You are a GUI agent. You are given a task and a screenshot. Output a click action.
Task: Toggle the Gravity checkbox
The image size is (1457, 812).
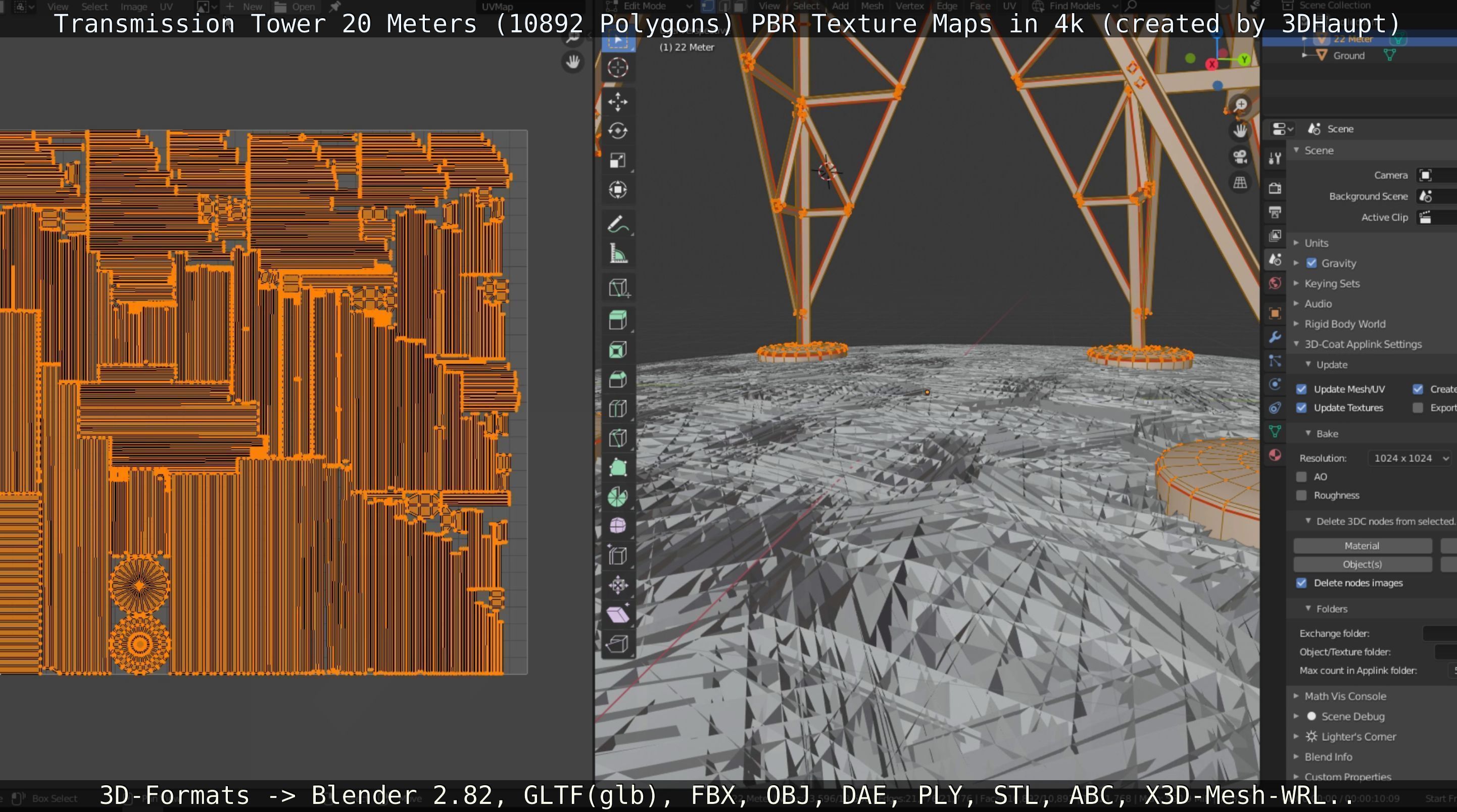point(1312,263)
